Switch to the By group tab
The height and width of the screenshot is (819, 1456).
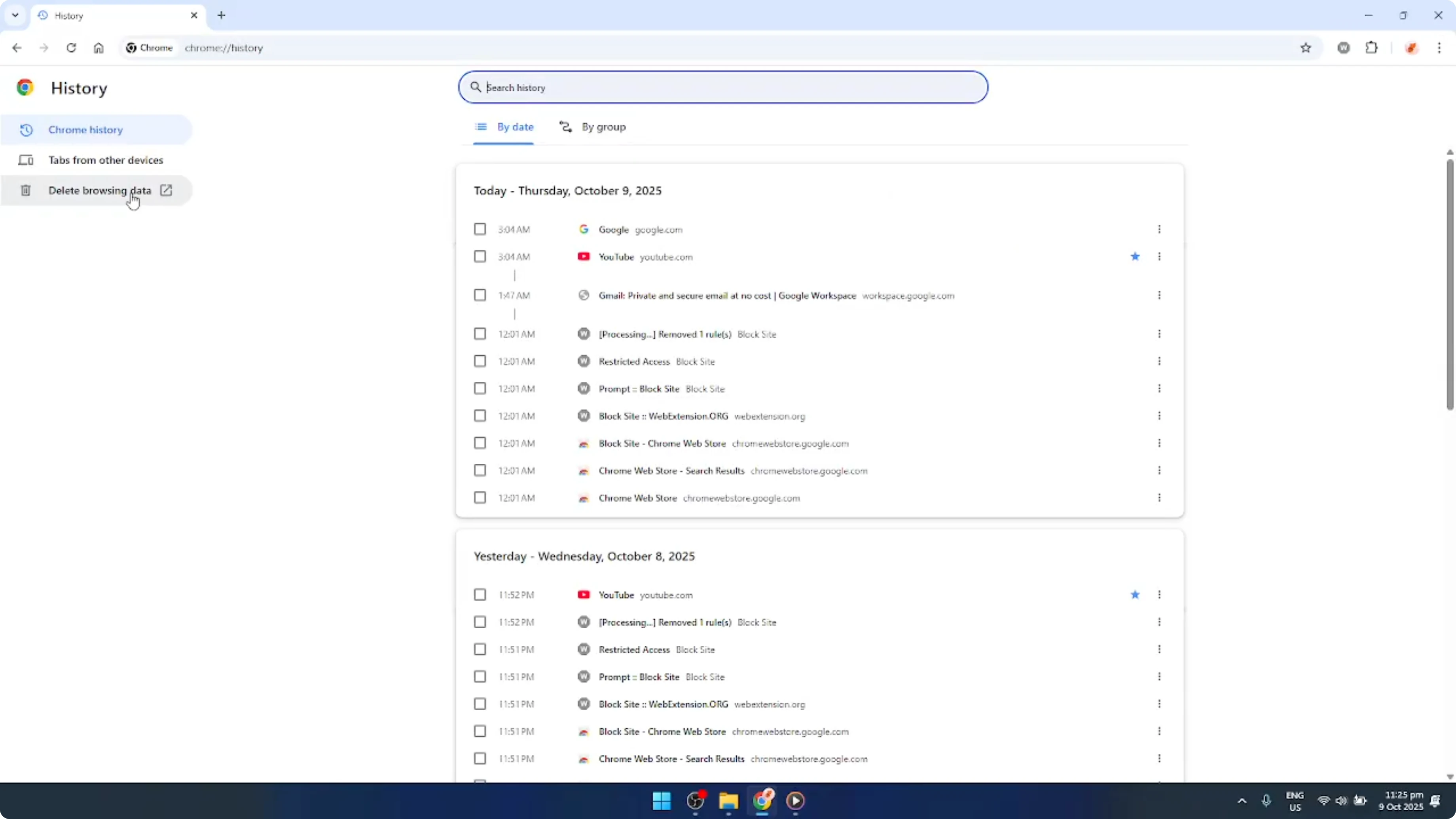click(x=592, y=127)
